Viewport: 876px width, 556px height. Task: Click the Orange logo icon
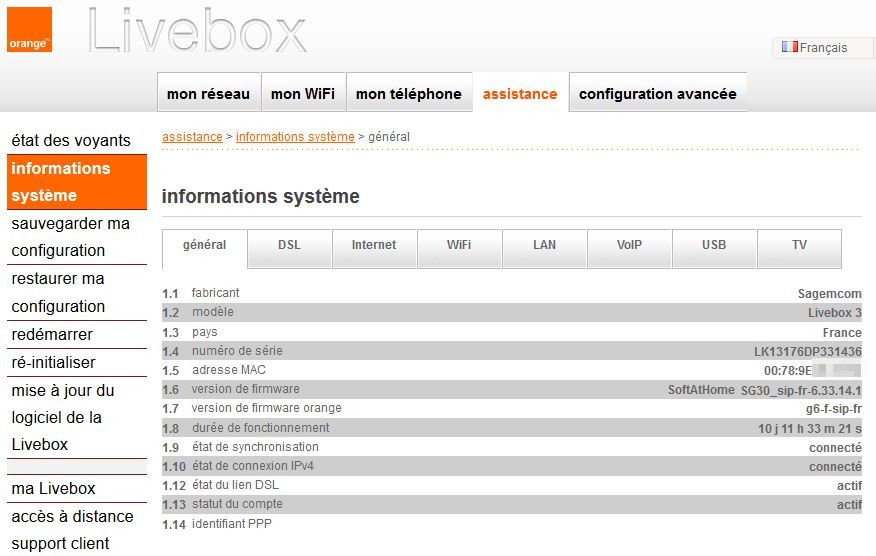click(x=29, y=30)
